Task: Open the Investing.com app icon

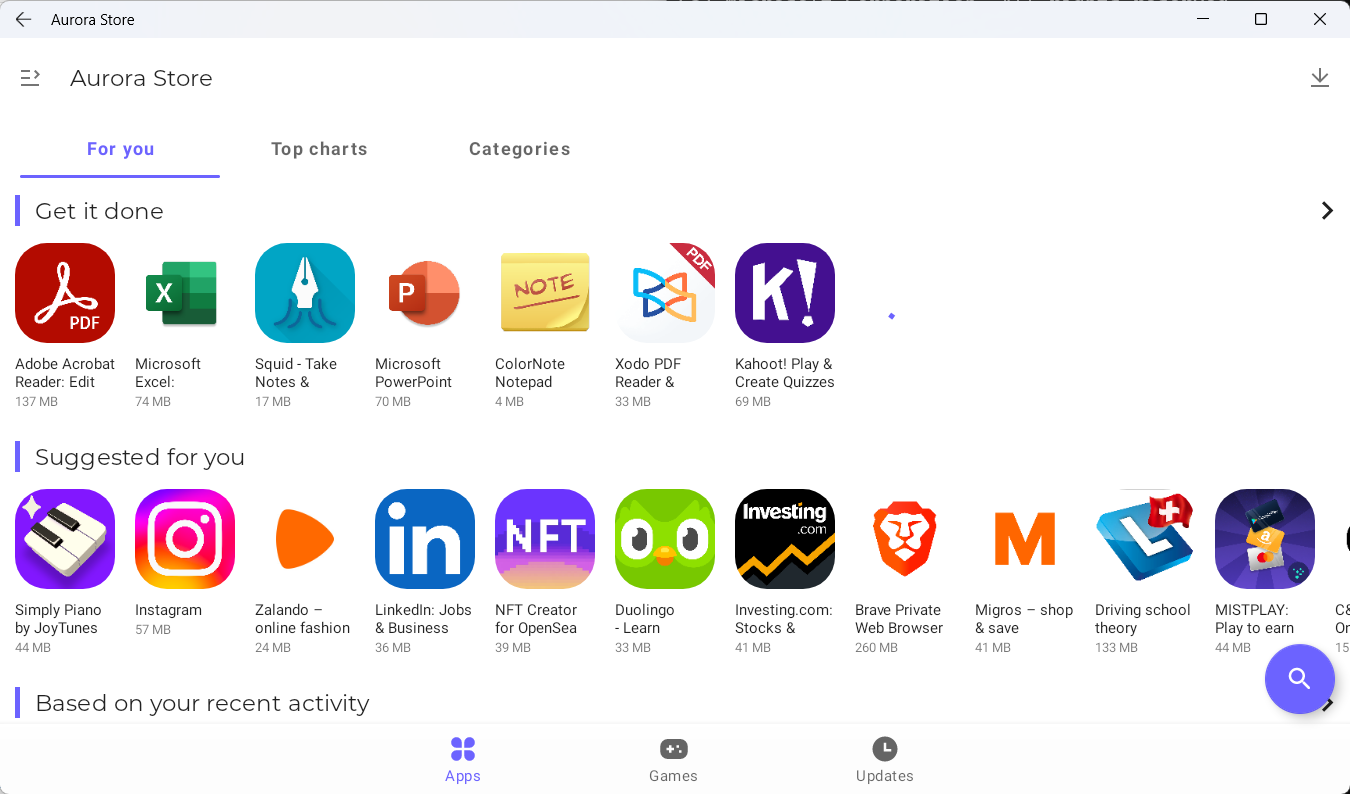Action: click(785, 539)
